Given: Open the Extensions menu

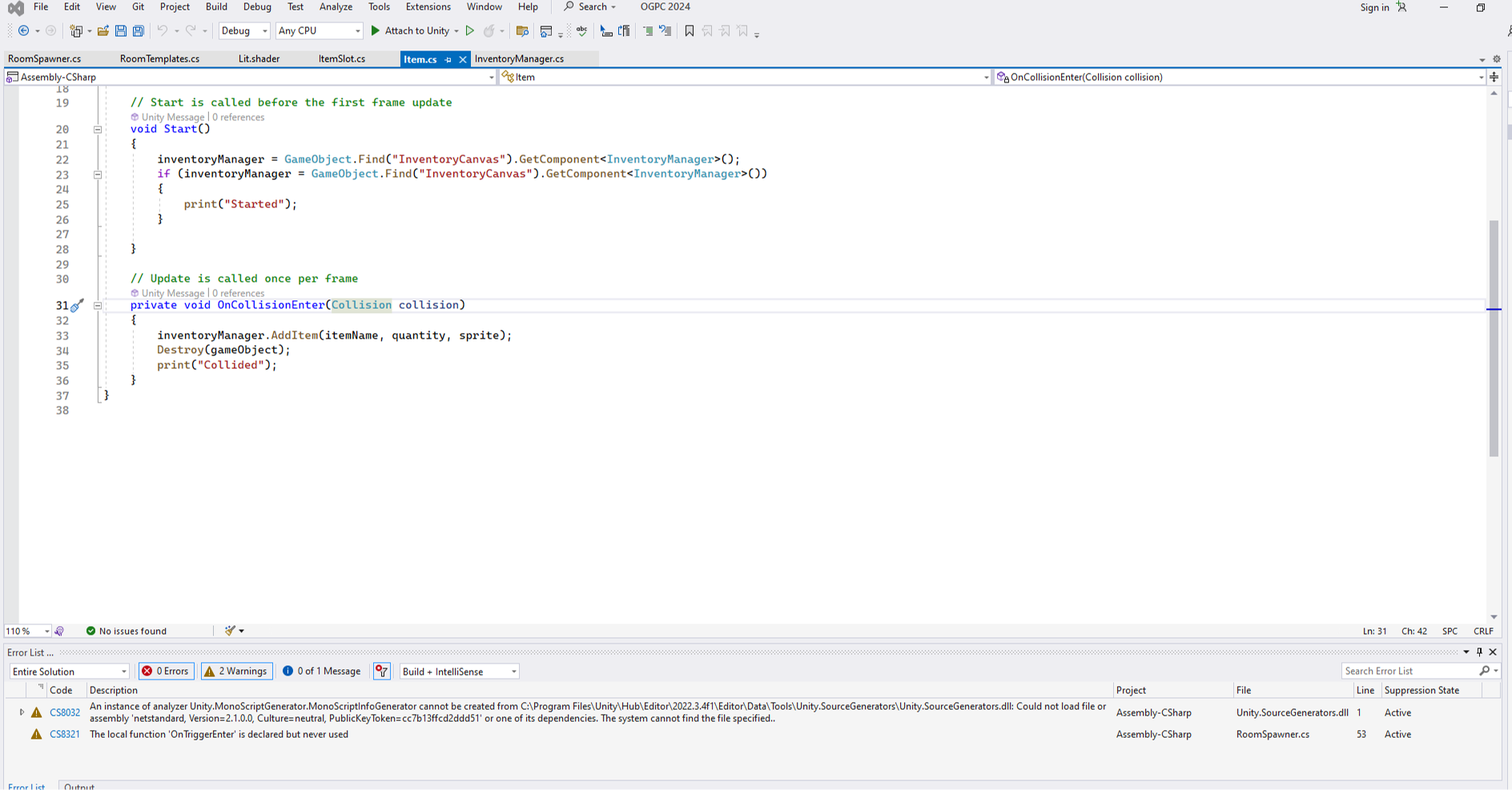Looking at the screenshot, I should tap(428, 7).
